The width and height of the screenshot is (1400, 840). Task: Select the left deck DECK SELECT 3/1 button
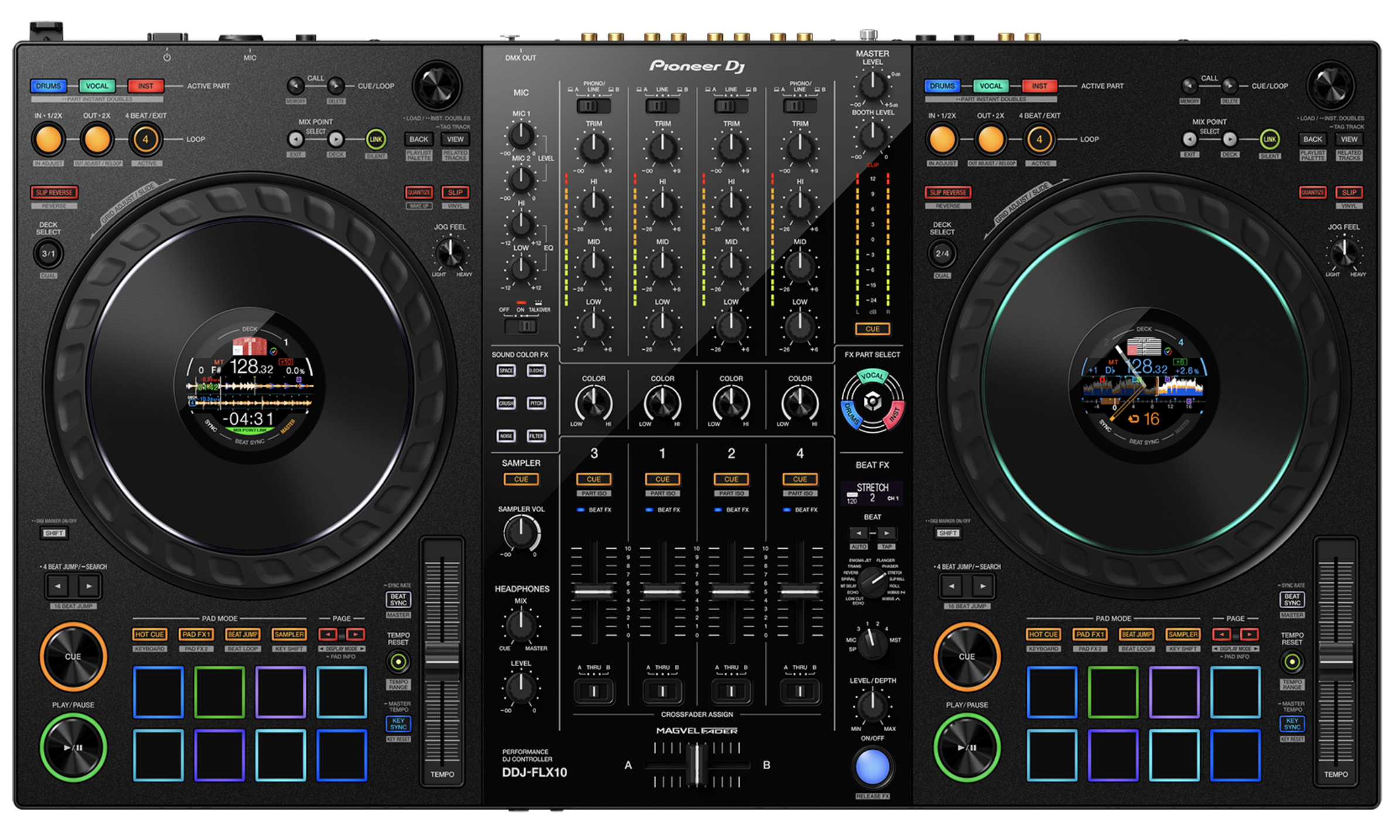click(49, 254)
